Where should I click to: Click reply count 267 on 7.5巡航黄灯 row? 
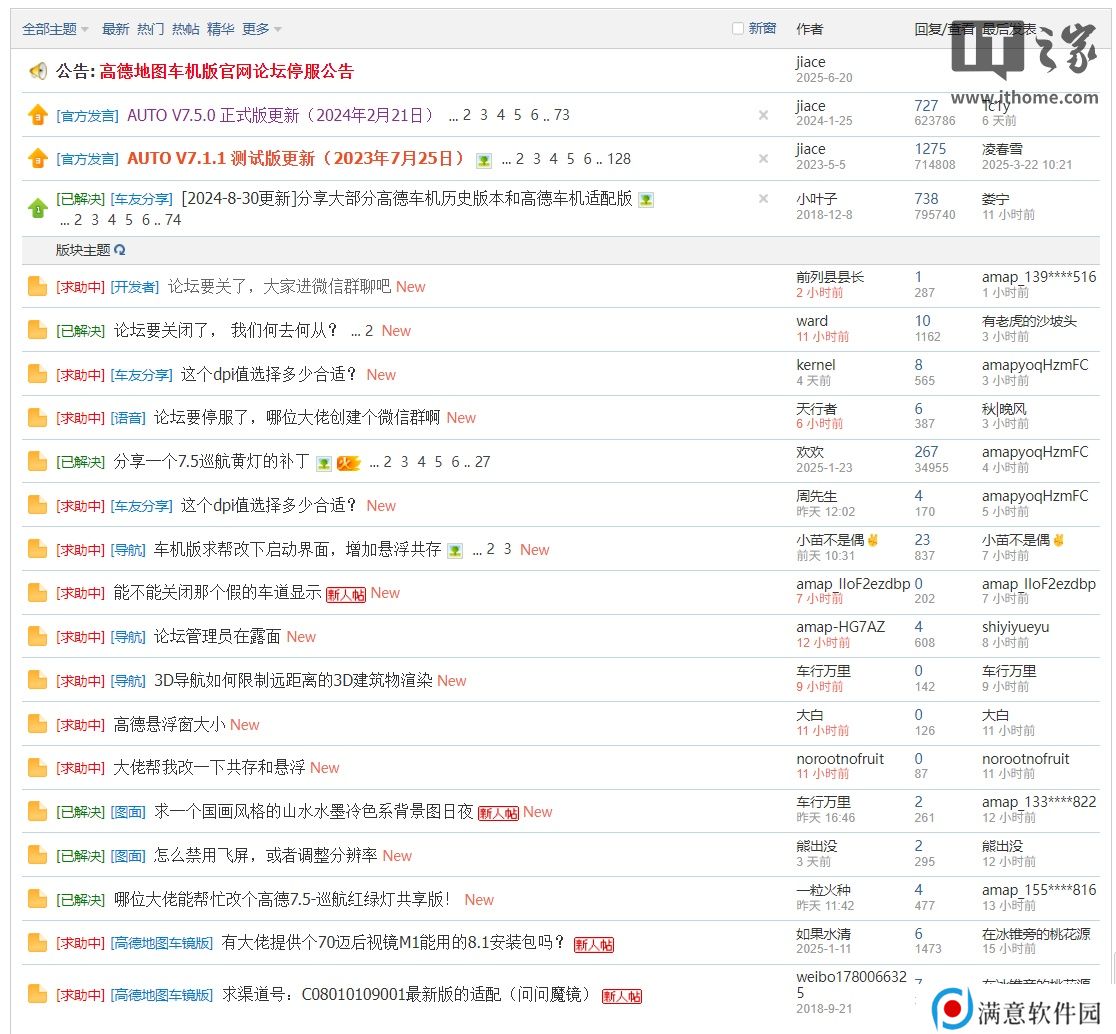click(926, 452)
